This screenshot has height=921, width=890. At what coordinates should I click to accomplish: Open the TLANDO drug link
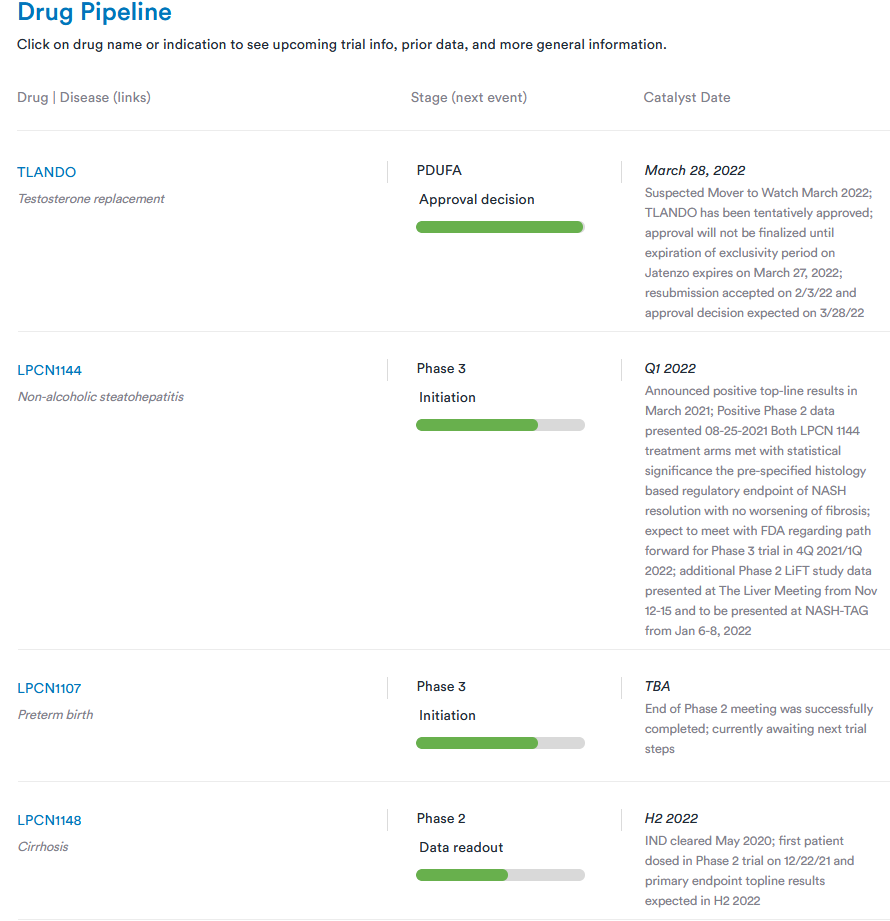(x=47, y=172)
